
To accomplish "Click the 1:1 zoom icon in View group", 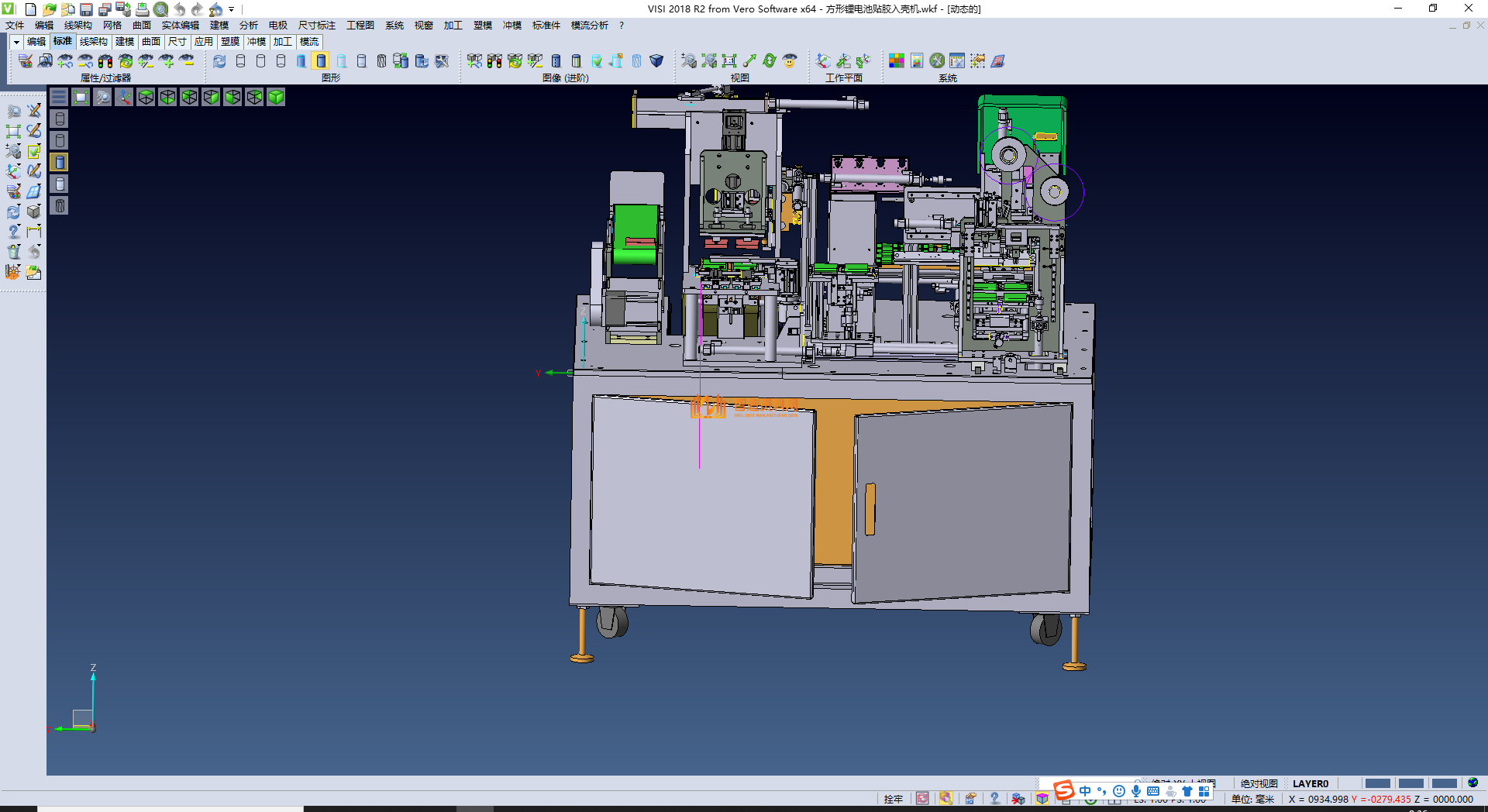I will pyautogui.click(x=729, y=60).
